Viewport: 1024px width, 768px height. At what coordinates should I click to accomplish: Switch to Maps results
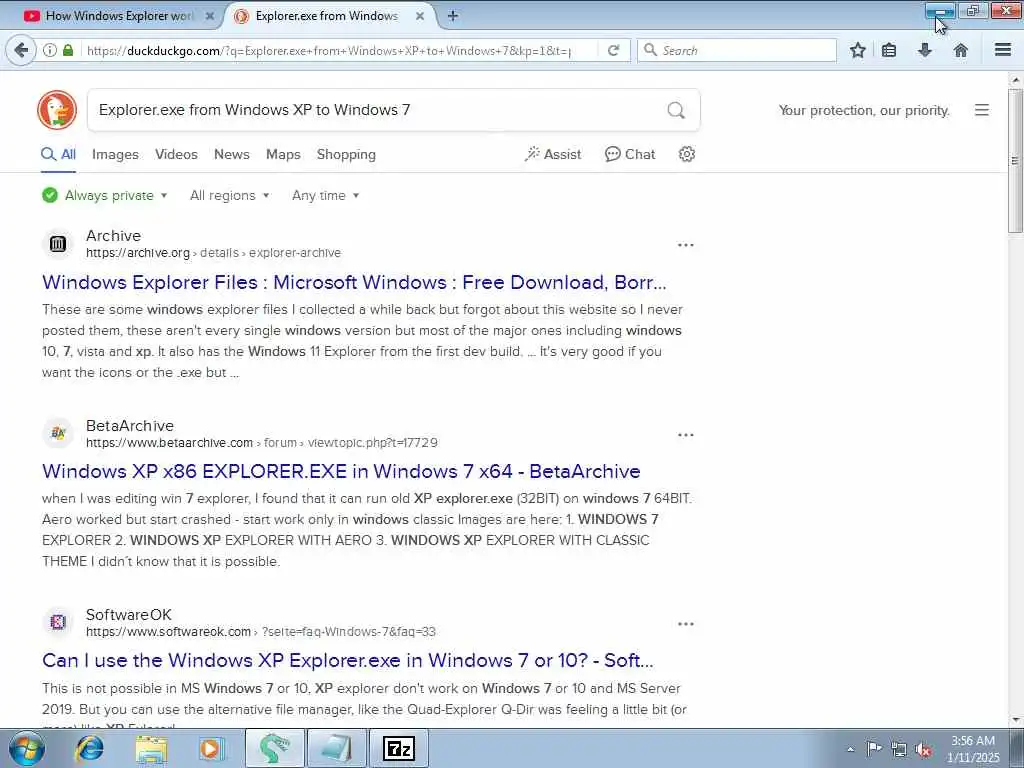(x=283, y=155)
